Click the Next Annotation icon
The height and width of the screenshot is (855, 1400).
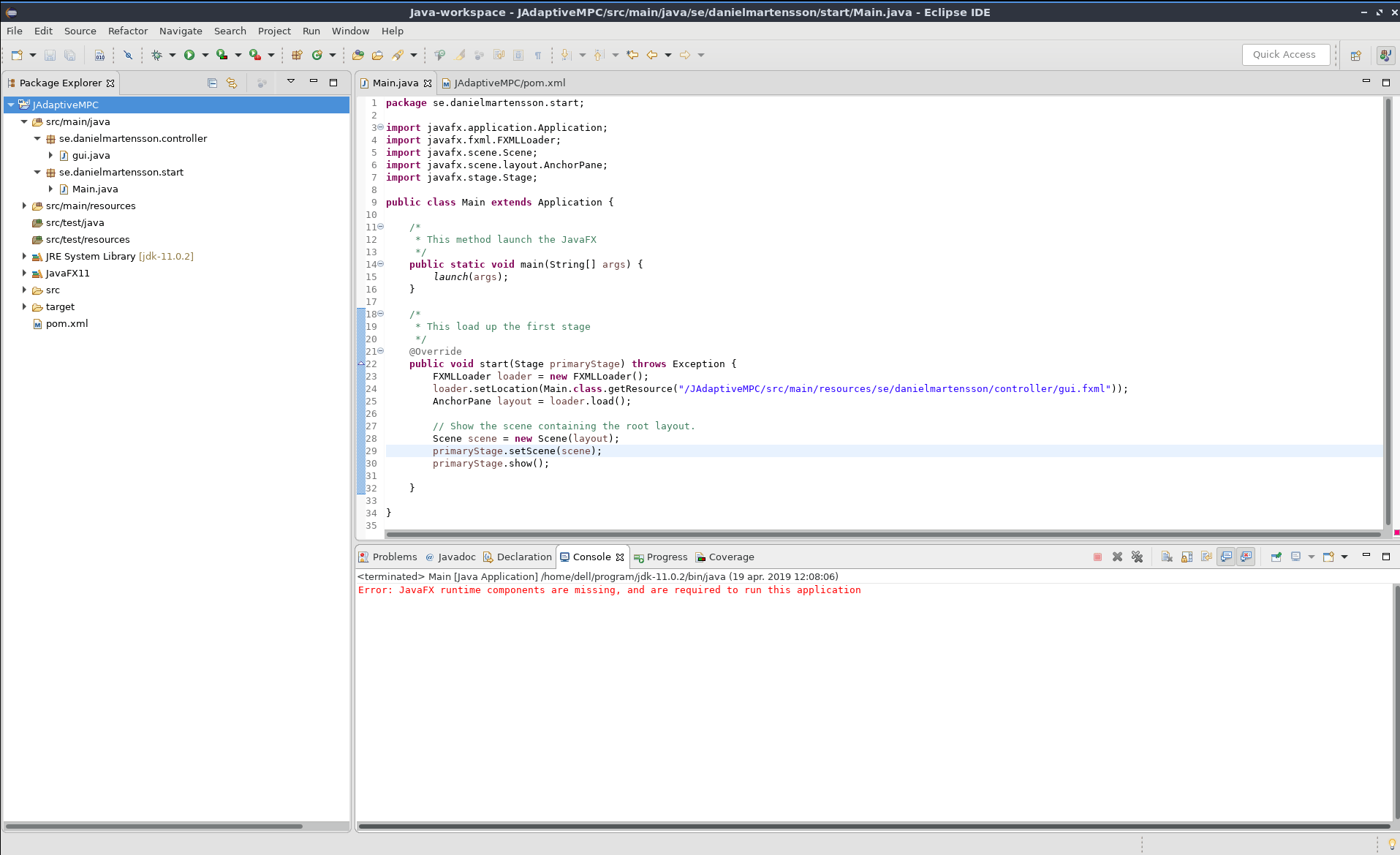(x=566, y=55)
